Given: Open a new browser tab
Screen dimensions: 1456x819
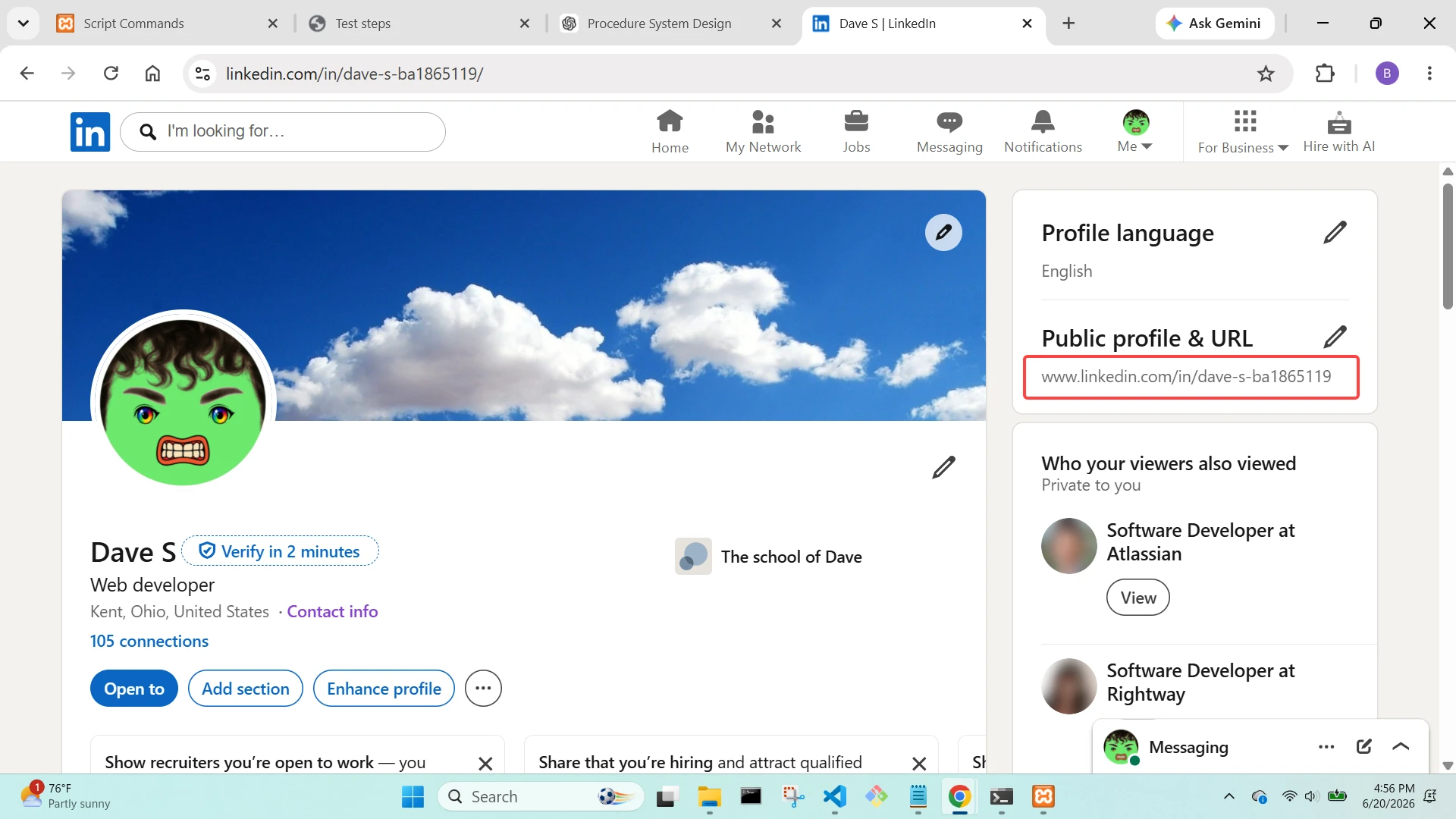Looking at the screenshot, I should (1068, 24).
